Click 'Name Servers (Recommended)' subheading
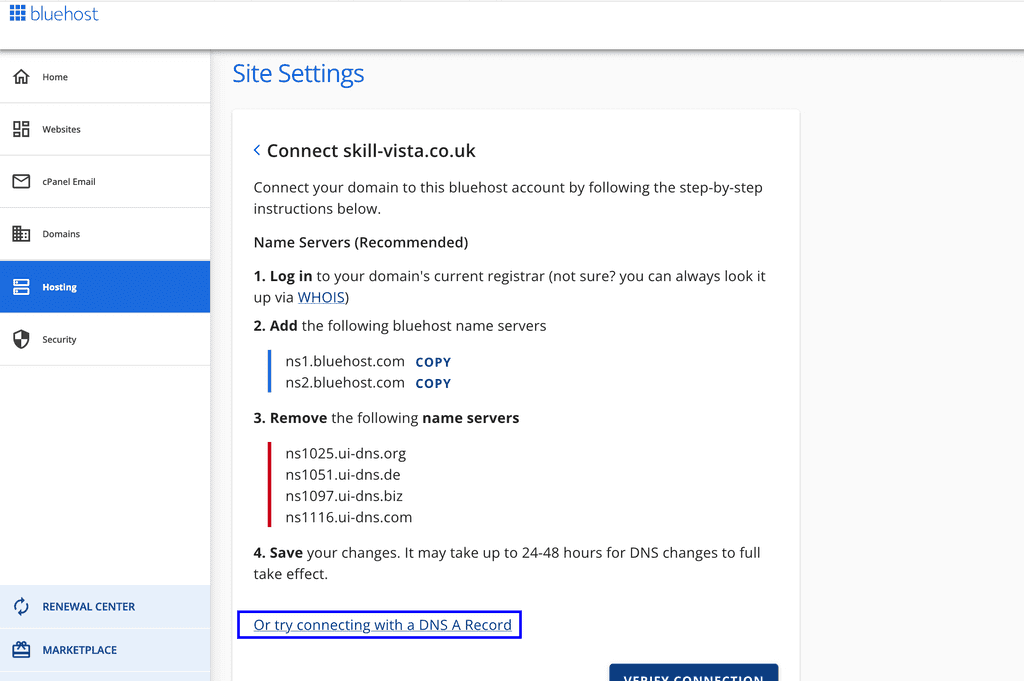 tap(360, 242)
